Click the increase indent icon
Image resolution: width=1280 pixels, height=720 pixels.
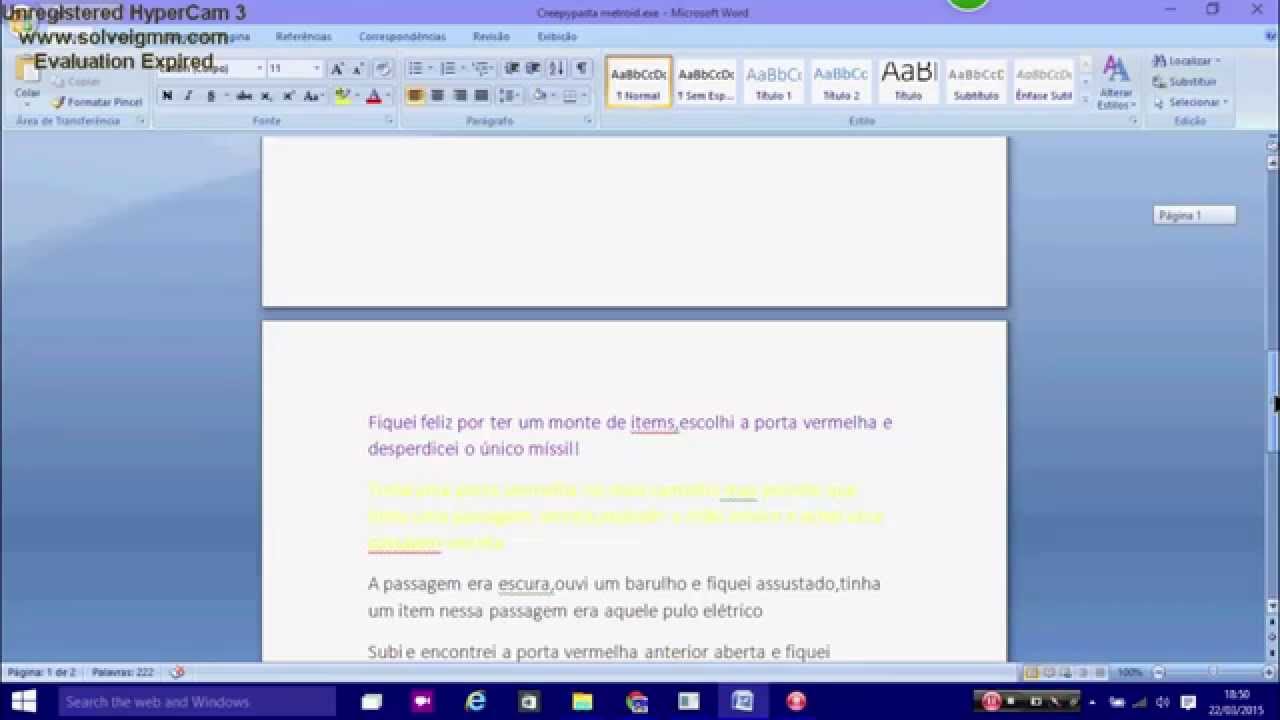pyautogui.click(x=533, y=69)
